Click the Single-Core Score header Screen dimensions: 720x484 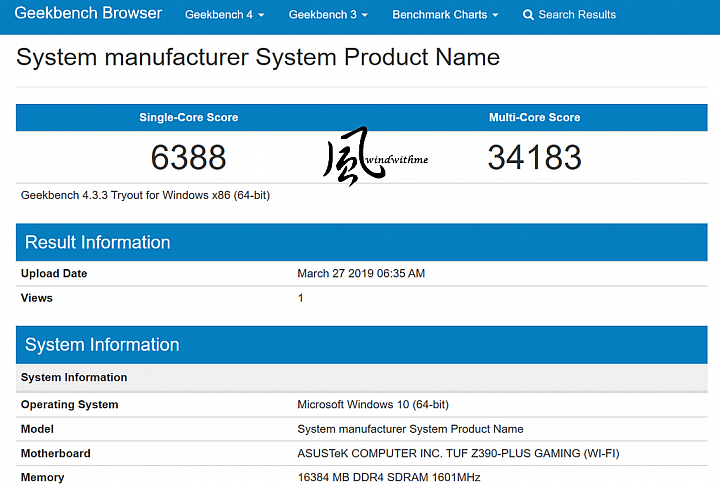coord(189,118)
